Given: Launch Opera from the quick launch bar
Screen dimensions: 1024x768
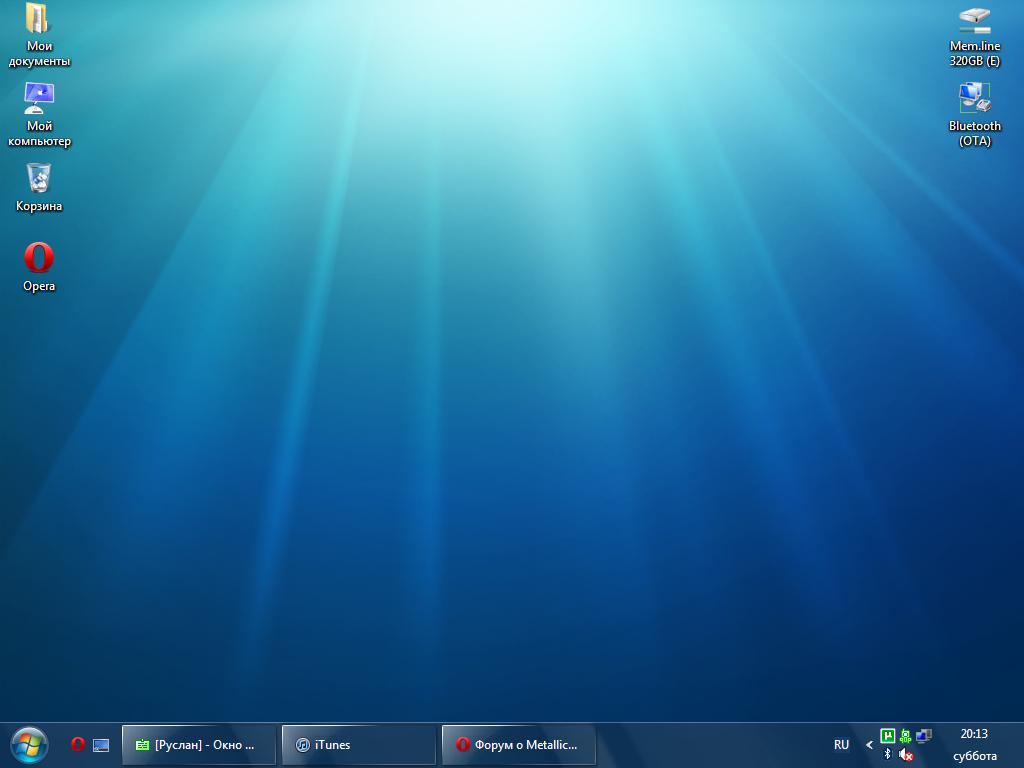Looking at the screenshot, I should pos(78,745).
